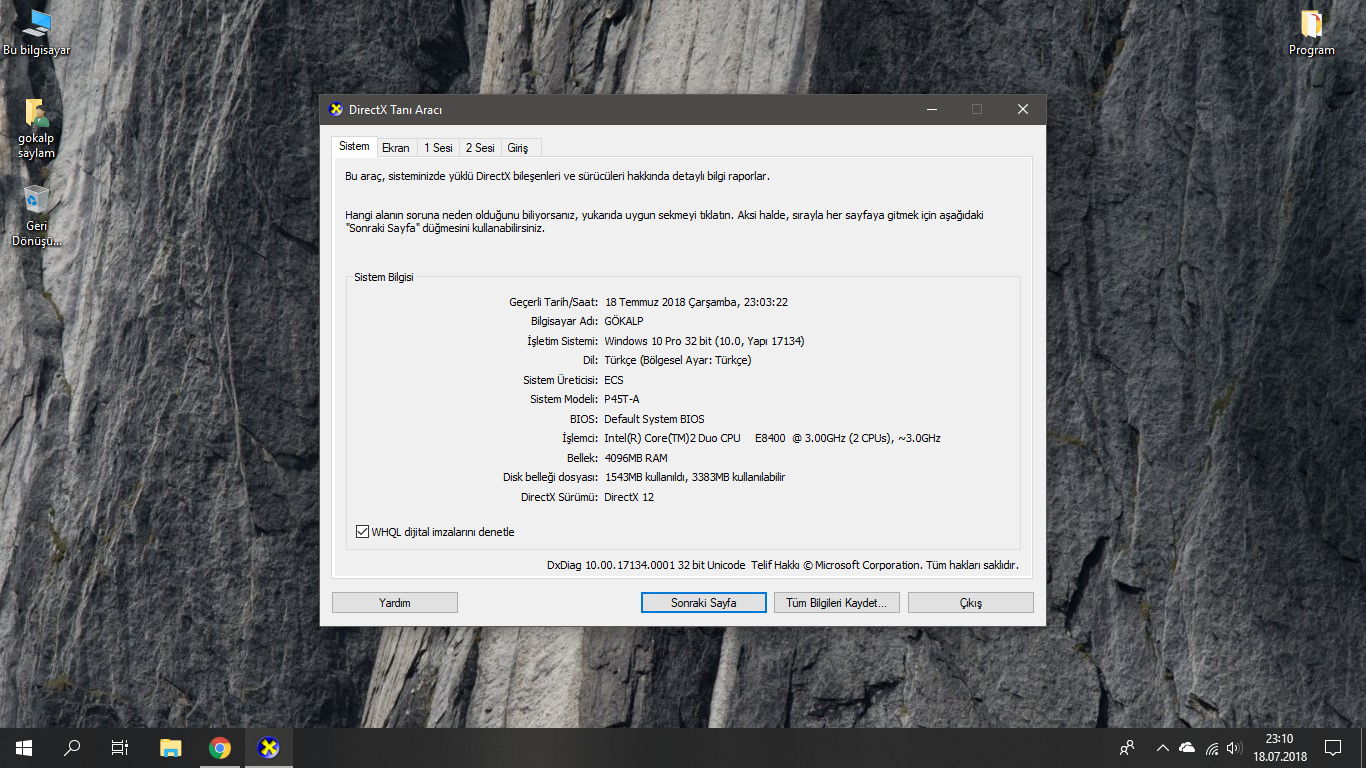Click the manufacturer value 'ECS'
The width and height of the screenshot is (1366, 768).
tap(614, 380)
